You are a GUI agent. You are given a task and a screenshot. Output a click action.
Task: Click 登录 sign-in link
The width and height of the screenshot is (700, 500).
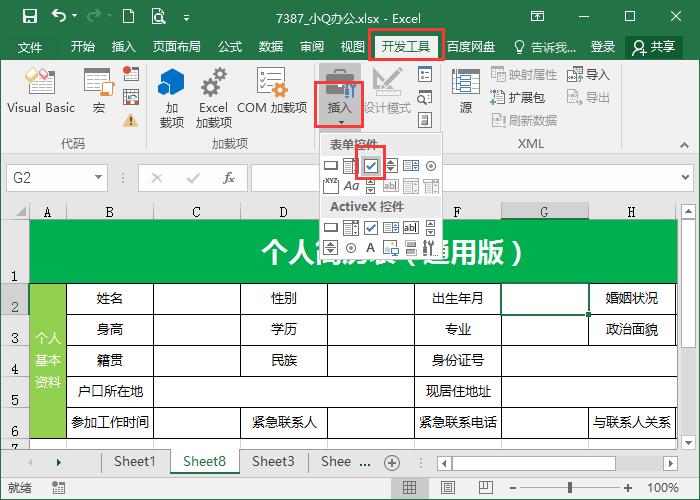pyautogui.click(x=603, y=46)
